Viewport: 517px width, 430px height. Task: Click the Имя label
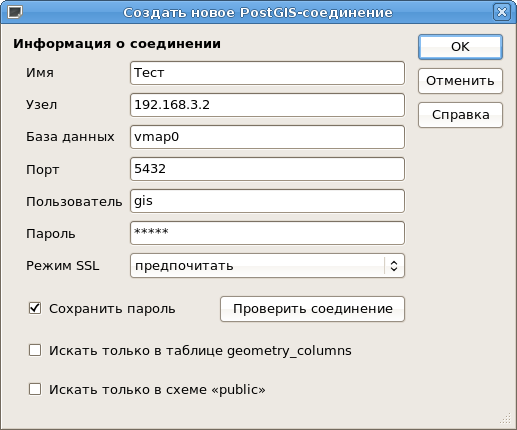pos(40,73)
